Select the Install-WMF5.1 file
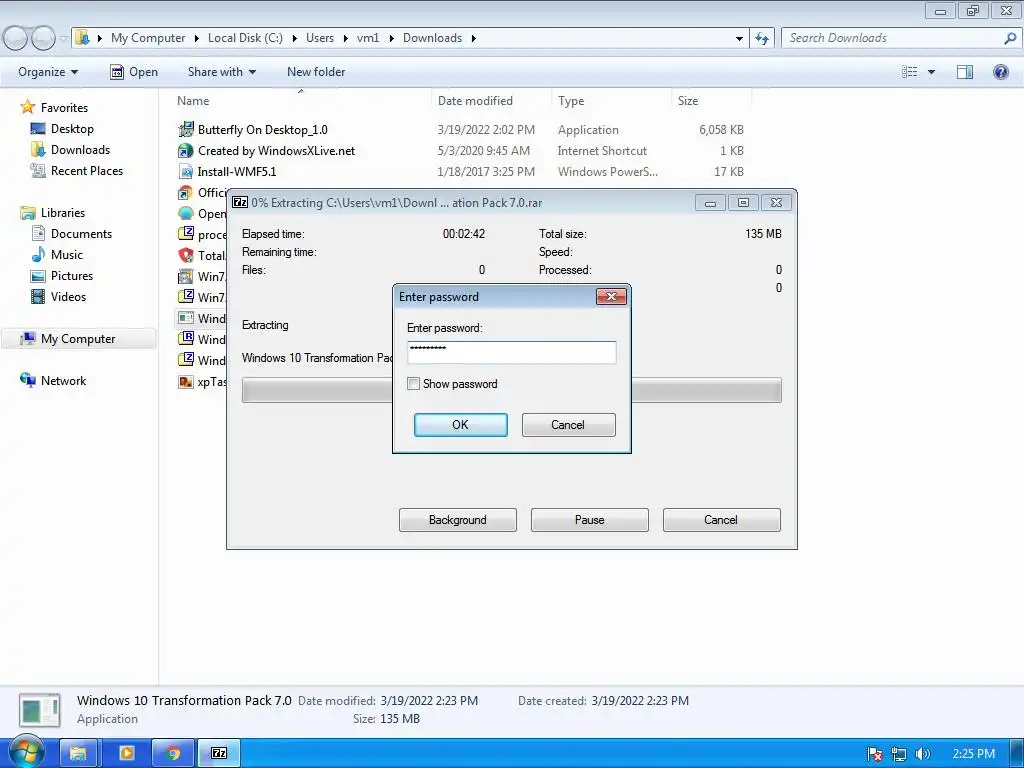This screenshot has width=1024, height=768. coord(236,172)
